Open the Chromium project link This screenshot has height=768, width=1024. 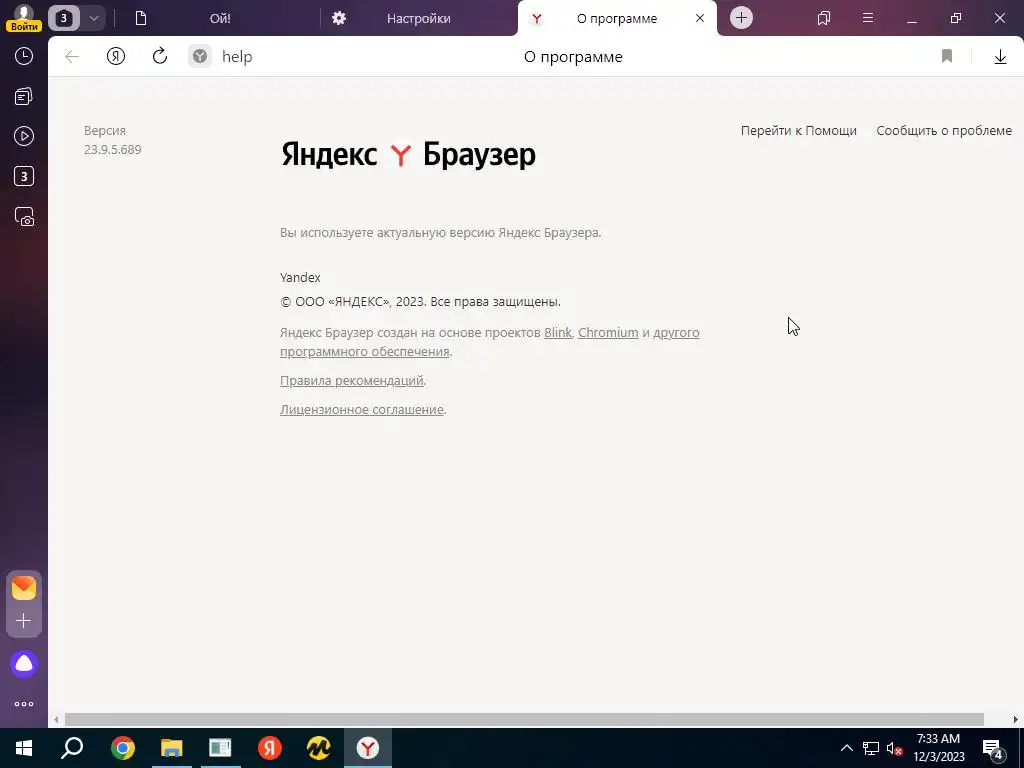pos(608,332)
